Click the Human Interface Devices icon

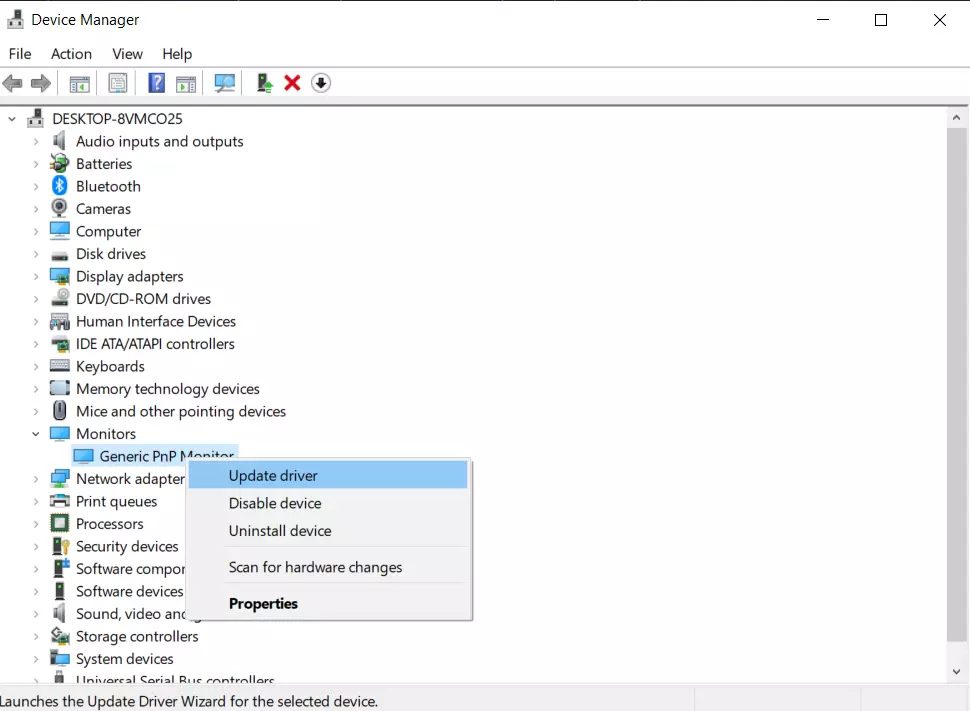point(59,321)
